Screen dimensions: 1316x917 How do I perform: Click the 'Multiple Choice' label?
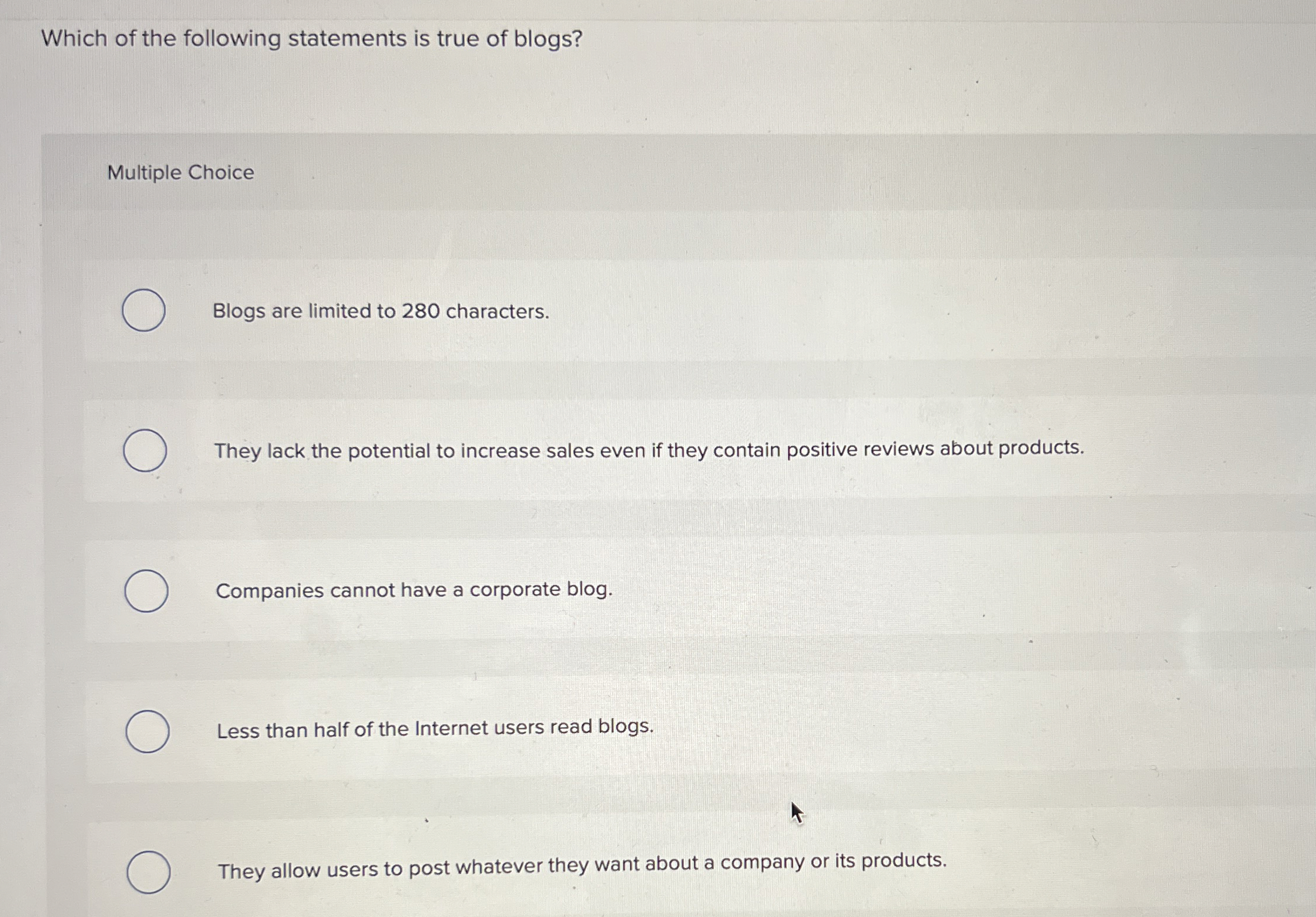point(180,173)
